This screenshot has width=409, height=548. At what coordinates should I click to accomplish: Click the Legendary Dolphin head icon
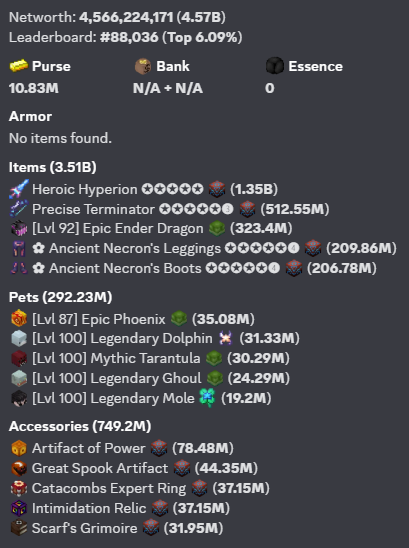coord(19,338)
